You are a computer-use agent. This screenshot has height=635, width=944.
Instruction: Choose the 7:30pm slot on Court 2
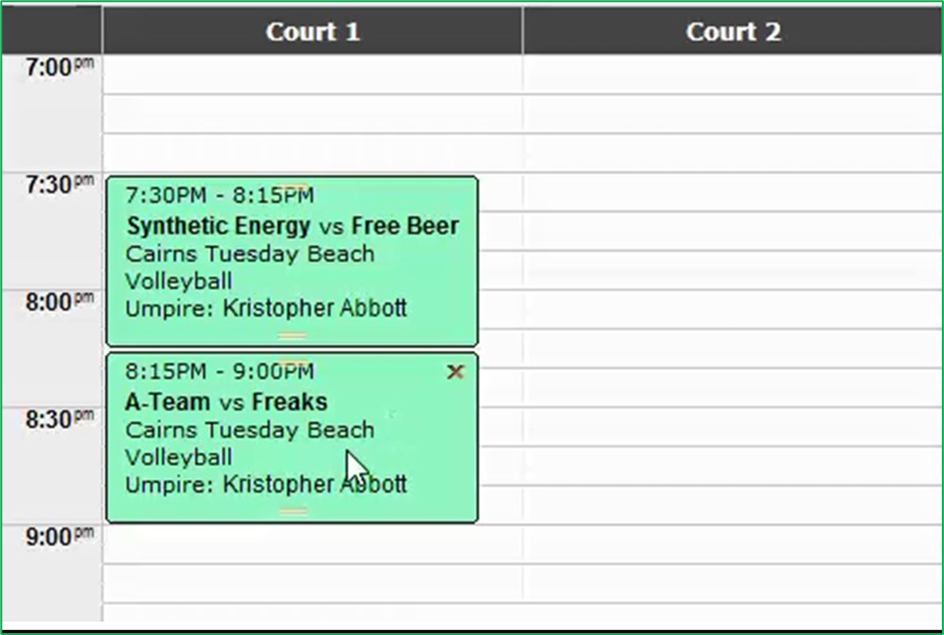[x=733, y=192]
